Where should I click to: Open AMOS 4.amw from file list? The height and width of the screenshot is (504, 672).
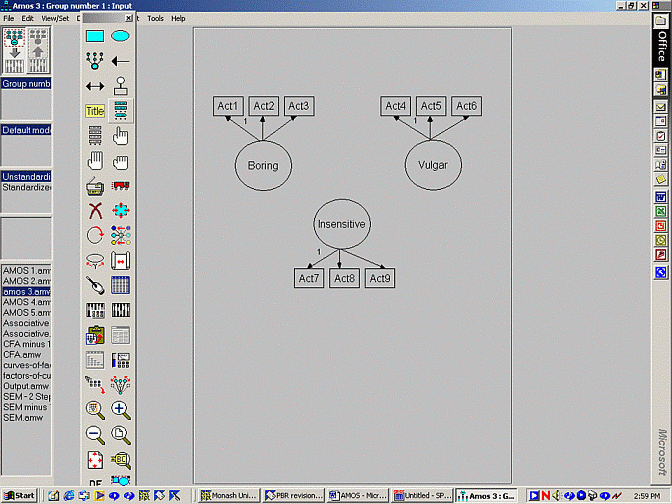(26, 302)
